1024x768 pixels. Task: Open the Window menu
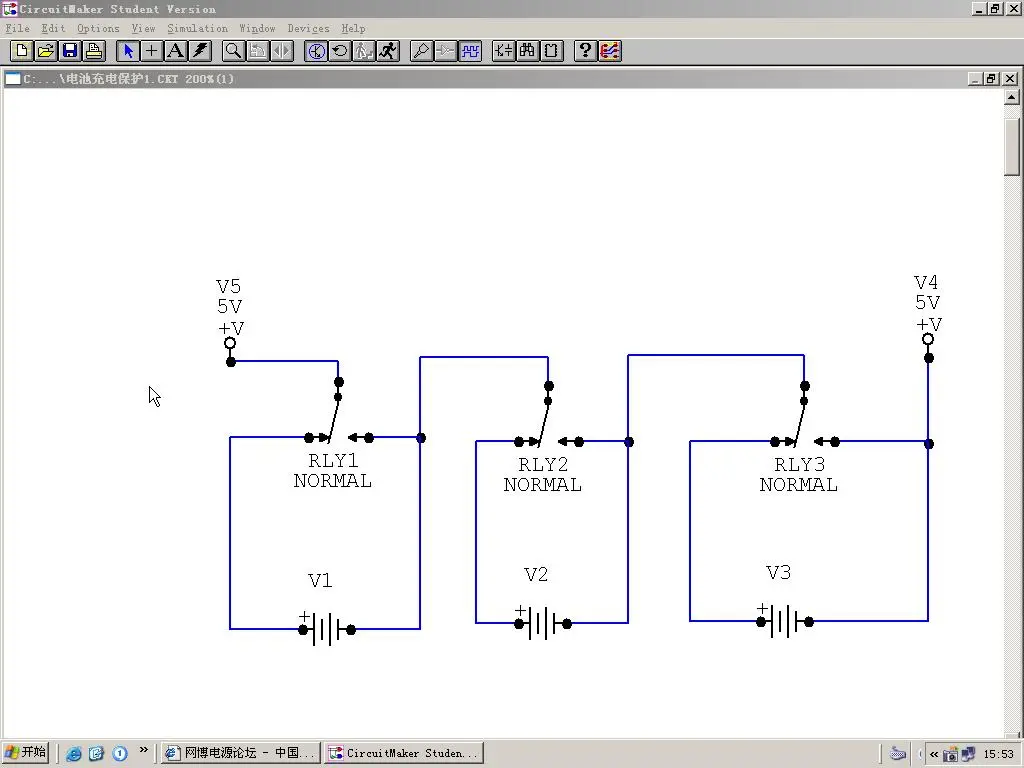[x=257, y=28]
